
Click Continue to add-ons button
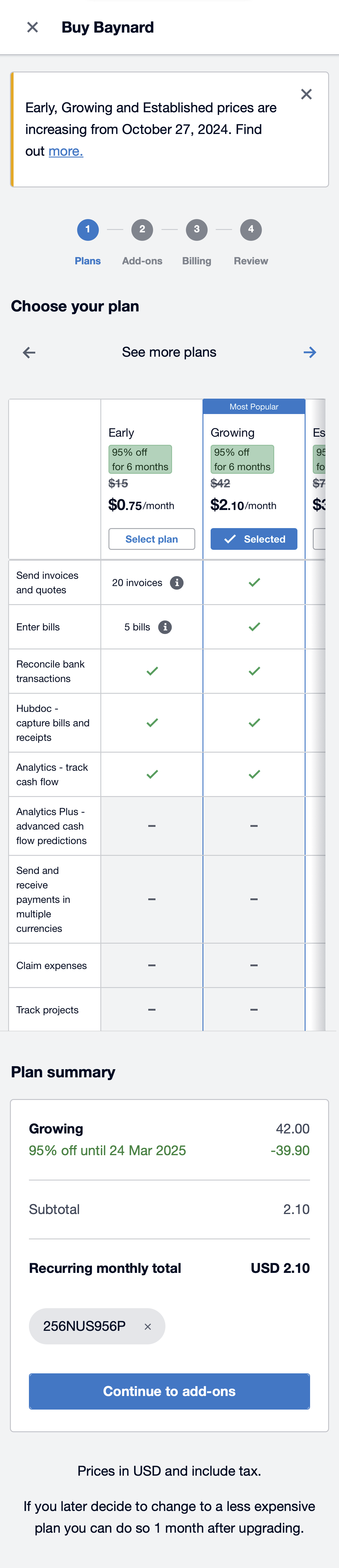coord(169,1391)
